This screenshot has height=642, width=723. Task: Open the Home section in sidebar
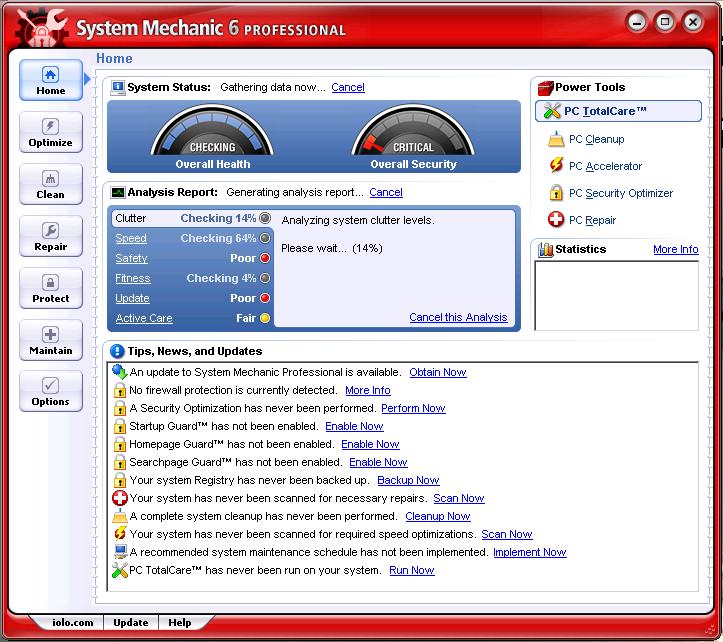(x=51, y=80)
